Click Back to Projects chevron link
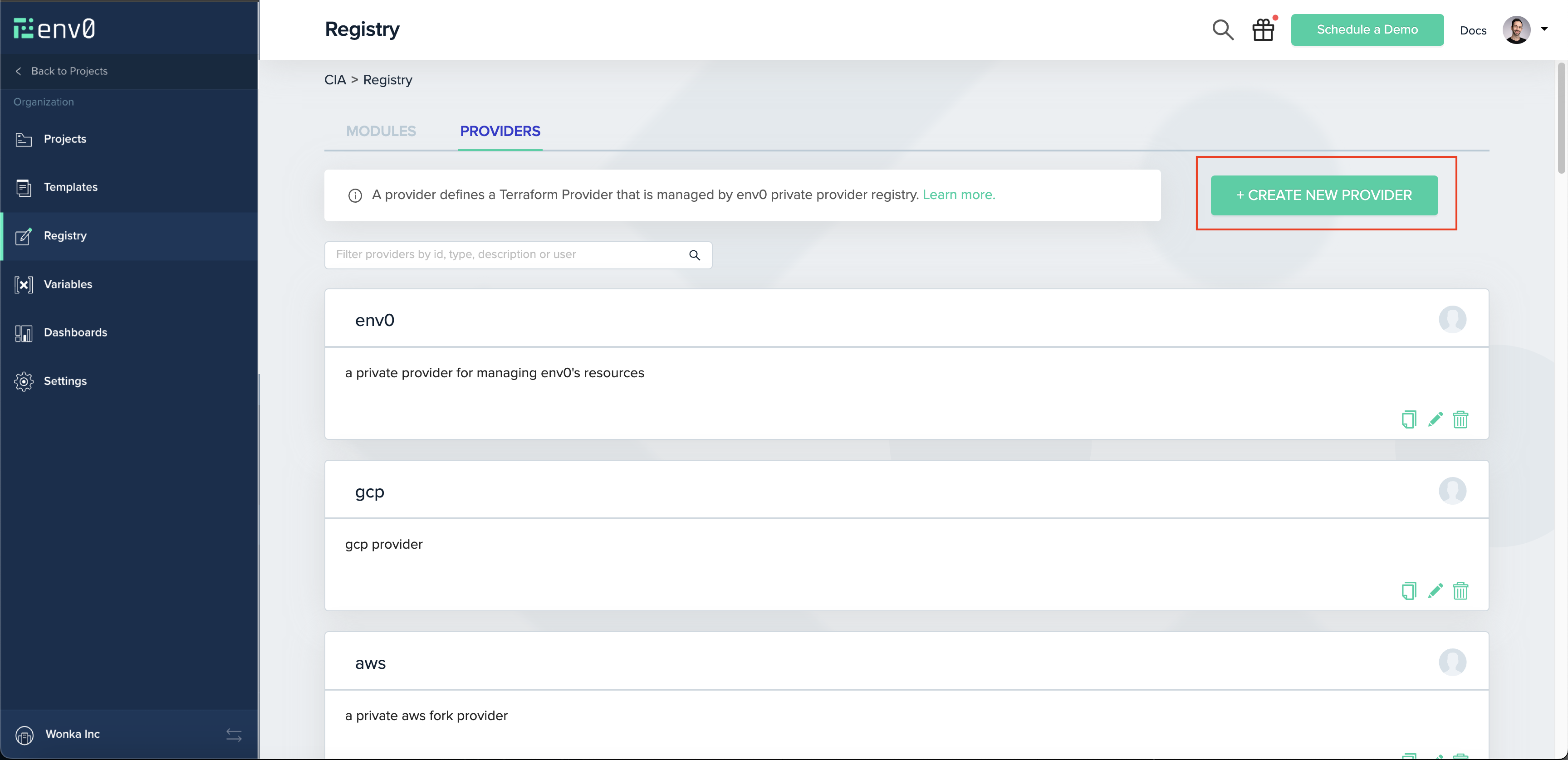This screenshot has width=1568, height=760. coord(61,71)
